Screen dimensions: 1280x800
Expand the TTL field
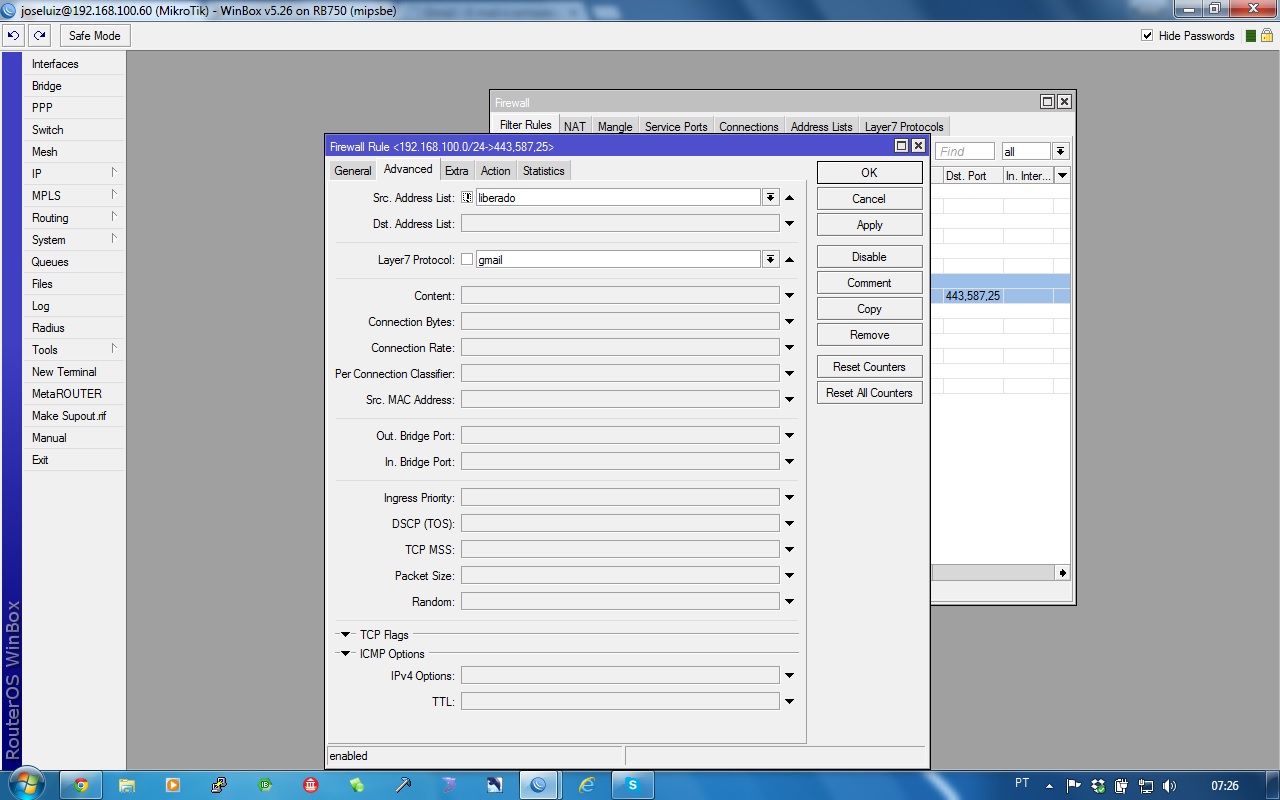[x=789, y=702]
